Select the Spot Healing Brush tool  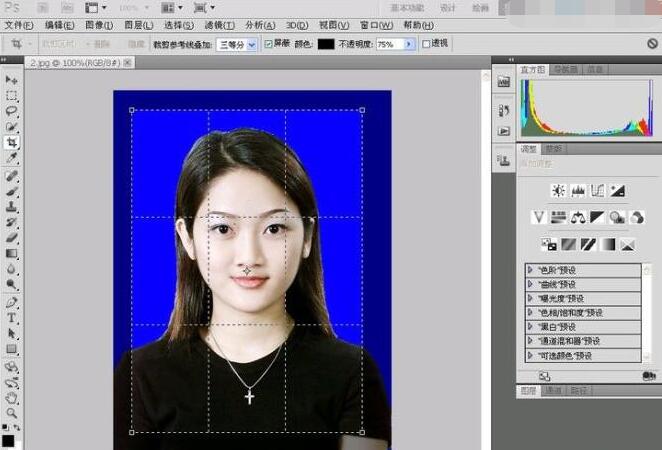point(11,176)
